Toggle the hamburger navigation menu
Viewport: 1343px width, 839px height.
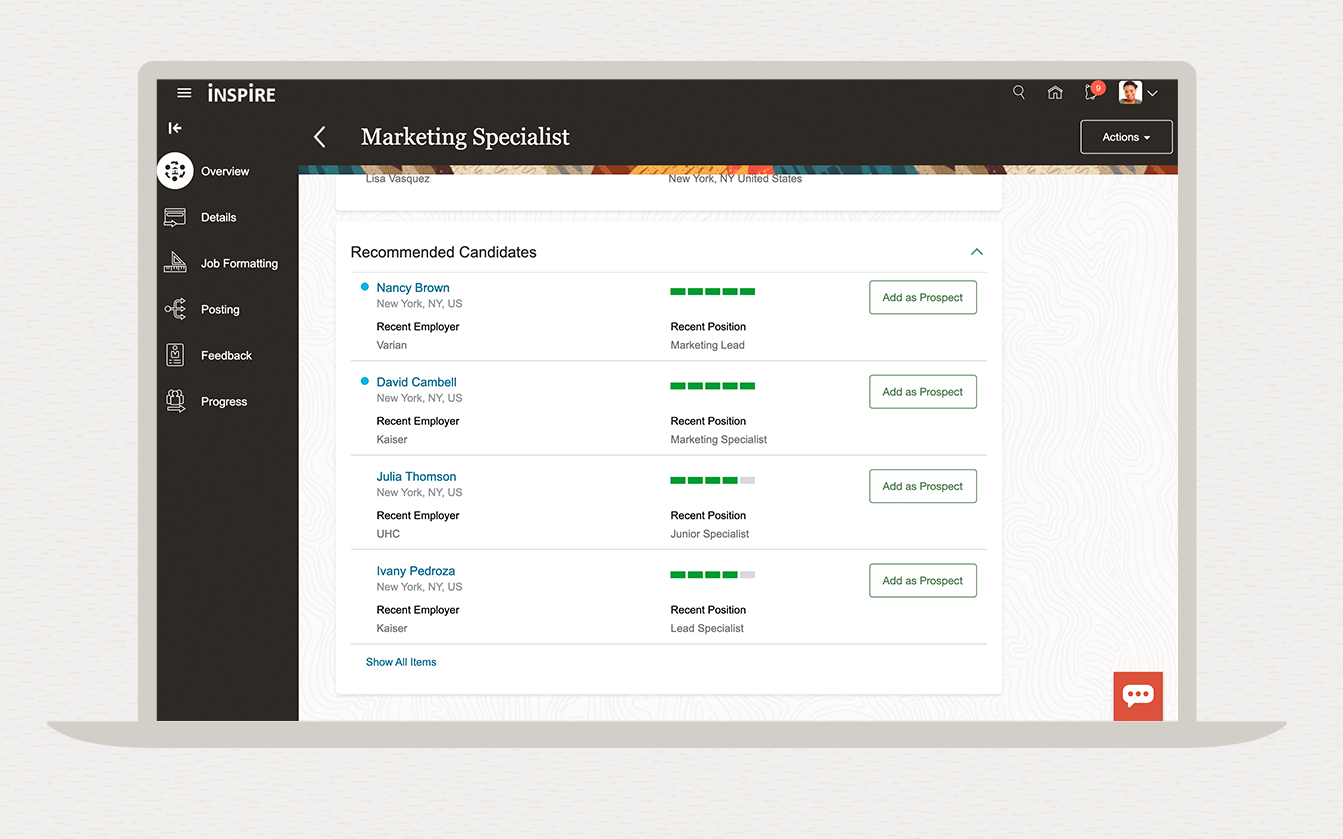[184, 92]
